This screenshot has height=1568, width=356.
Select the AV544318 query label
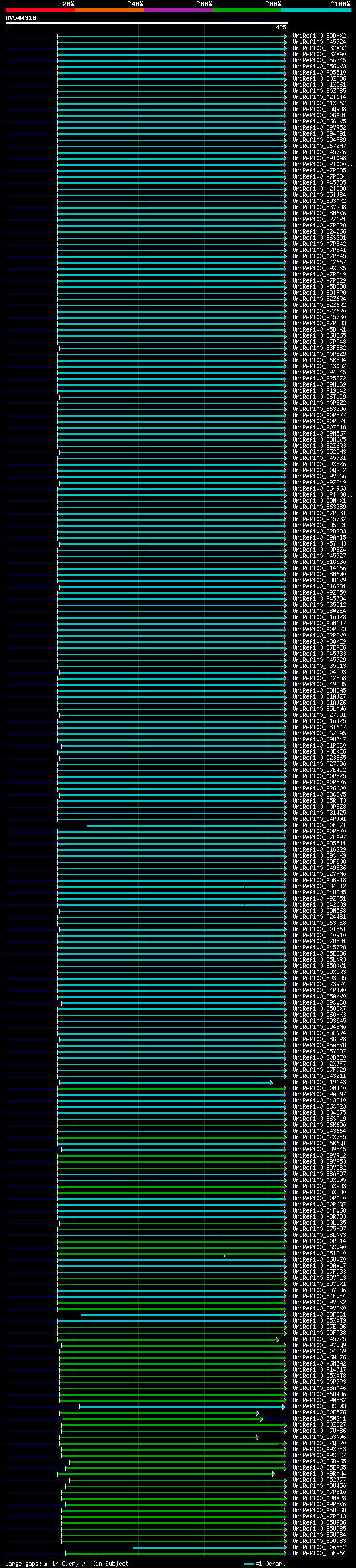[x=21, y=18]
